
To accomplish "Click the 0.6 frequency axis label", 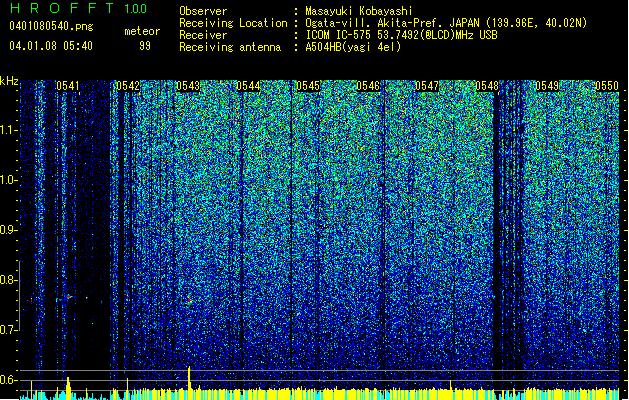I will tap(8, 380).
